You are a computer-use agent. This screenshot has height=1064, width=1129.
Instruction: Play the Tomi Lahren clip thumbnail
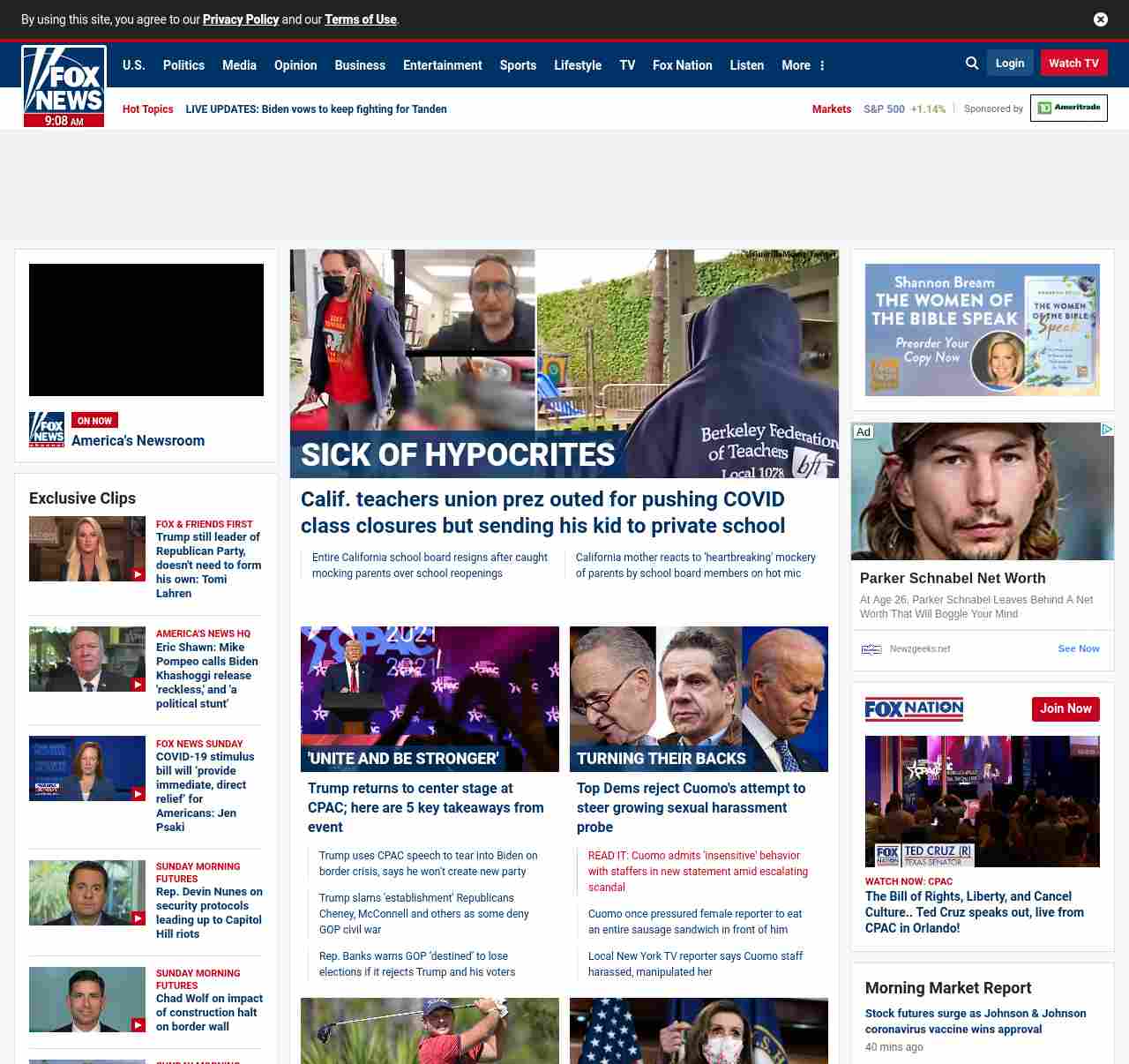(87, 549)
